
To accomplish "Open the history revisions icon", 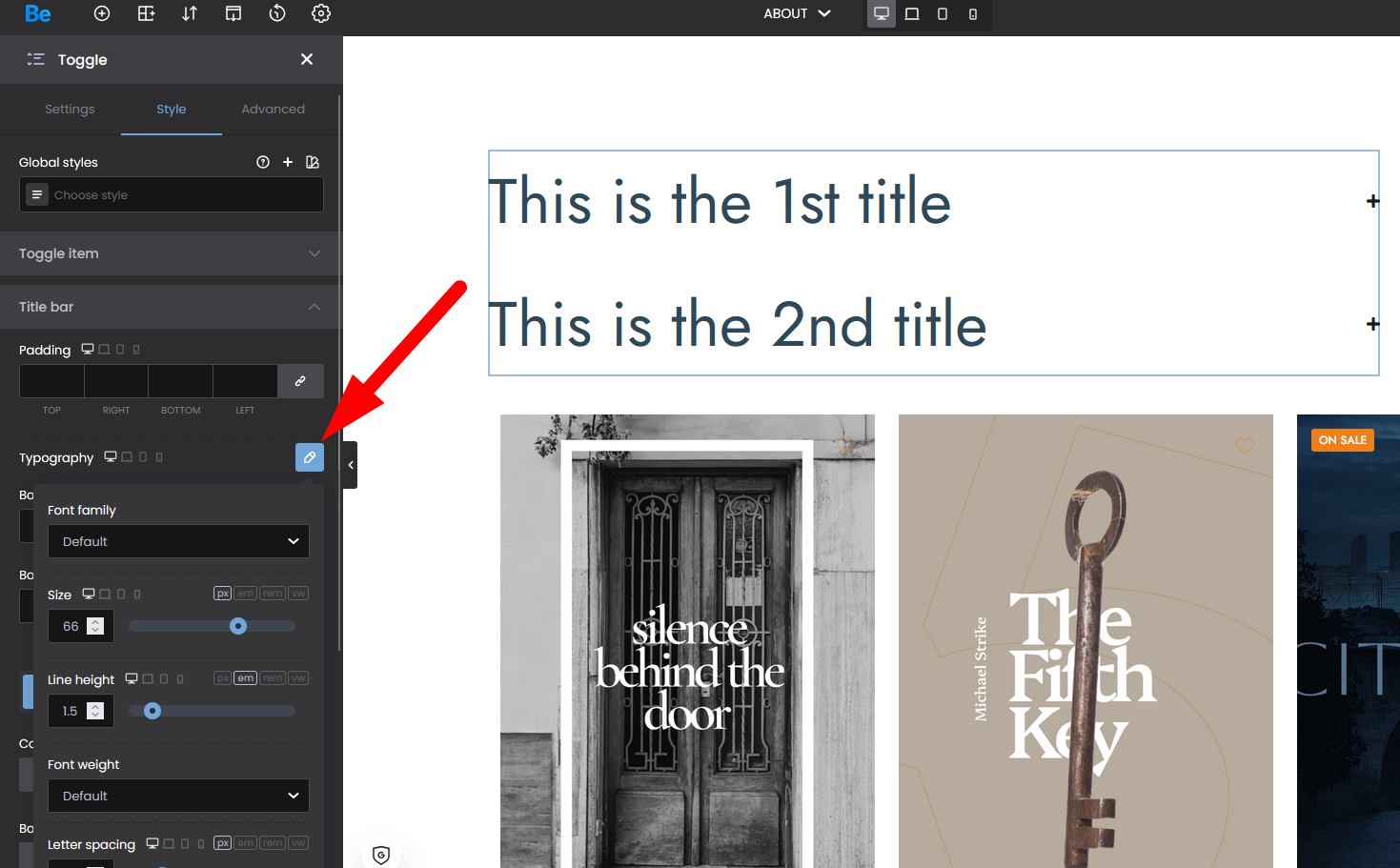I will pyautogui.click(x=277, y=13).
